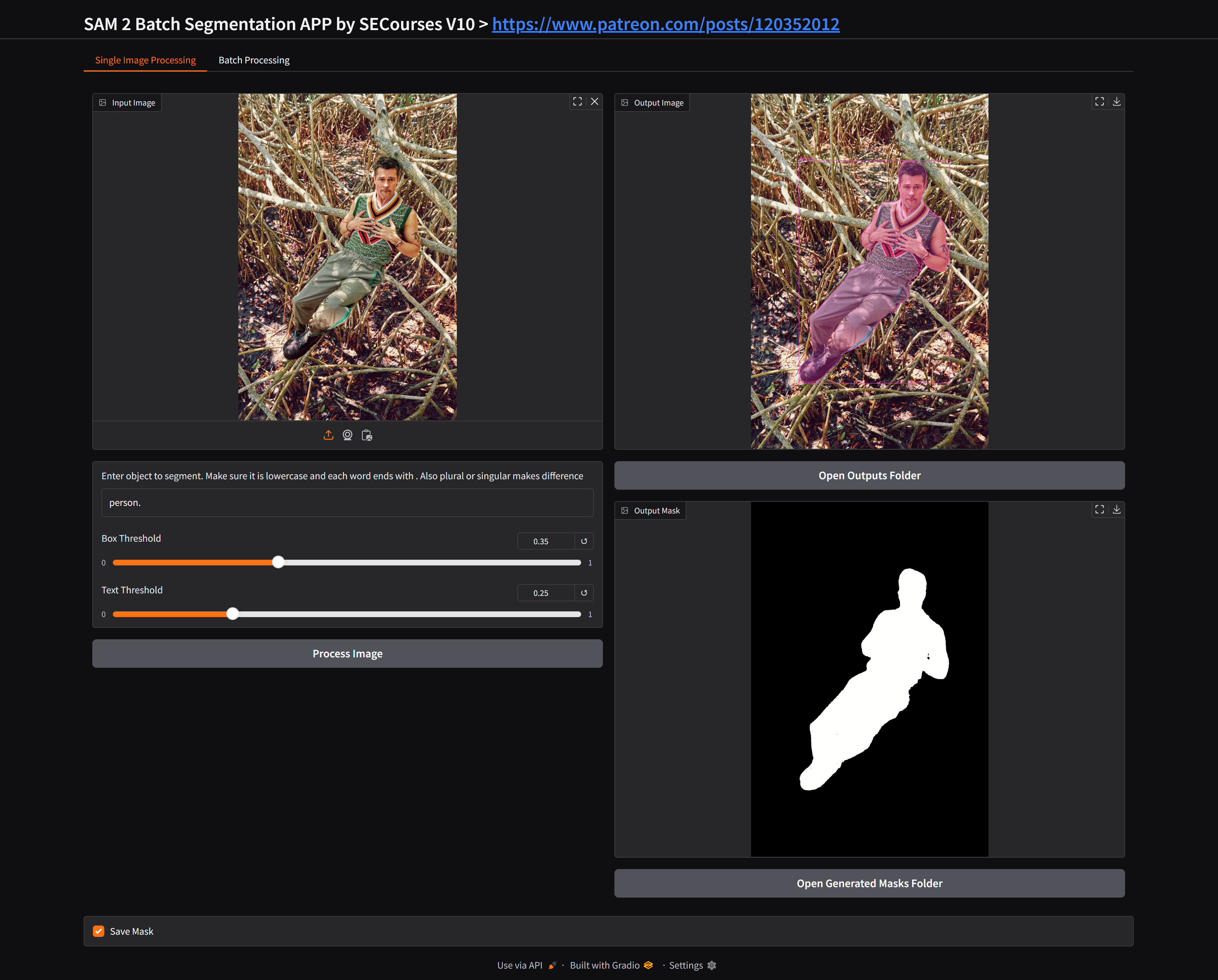Screen dimensions: 1218x980
Task: Click the paste from clipboard icon
Action: click(367, 435)
